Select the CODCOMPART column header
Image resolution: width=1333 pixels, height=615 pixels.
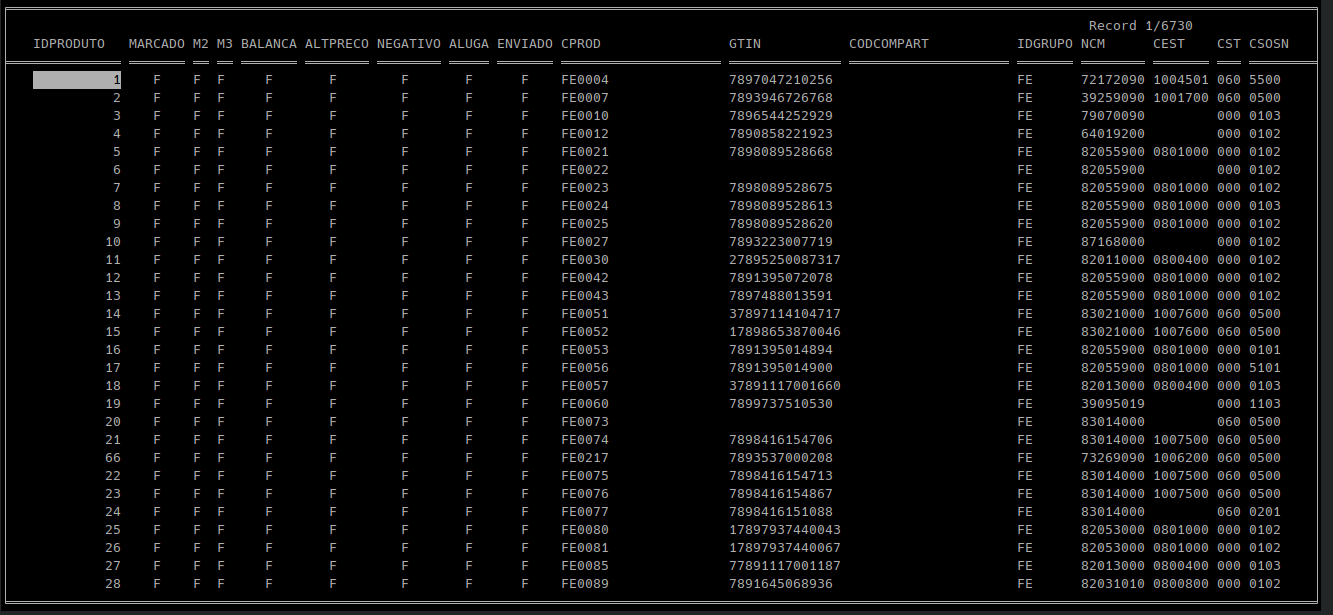889,44
